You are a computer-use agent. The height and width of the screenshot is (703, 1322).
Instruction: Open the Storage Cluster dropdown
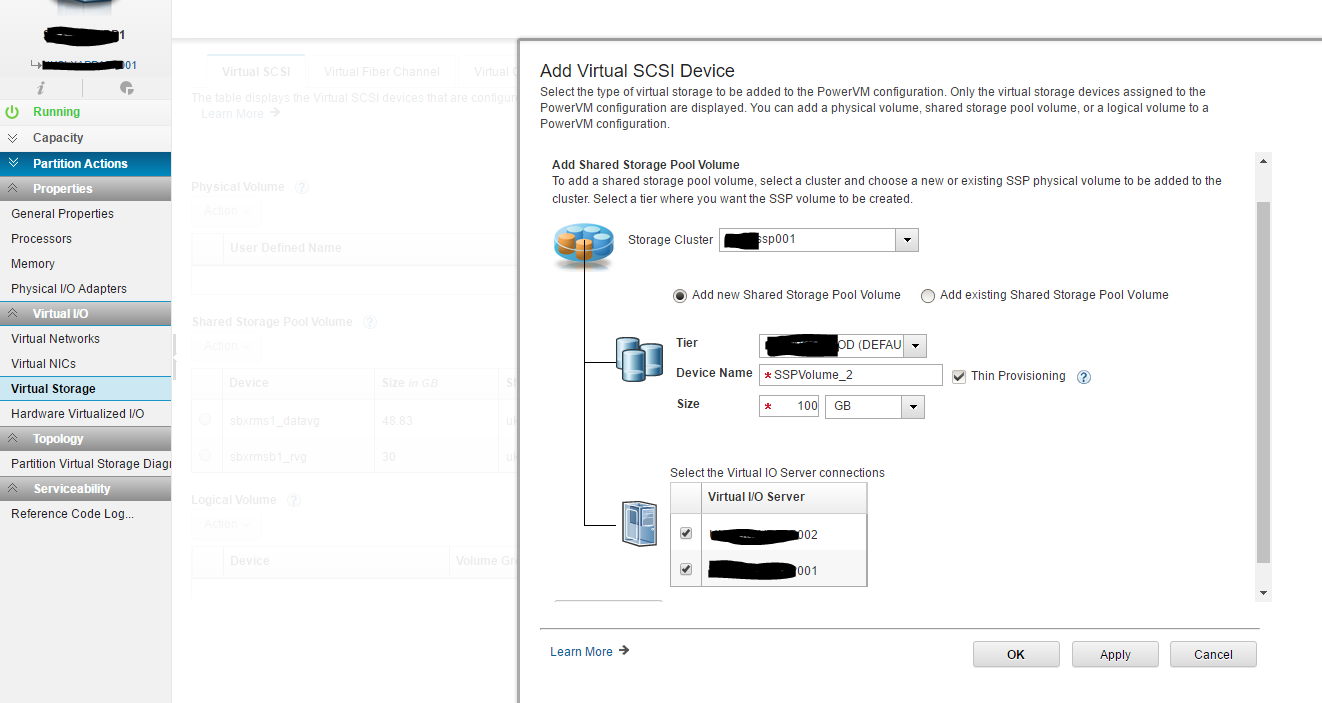[906, 240]
